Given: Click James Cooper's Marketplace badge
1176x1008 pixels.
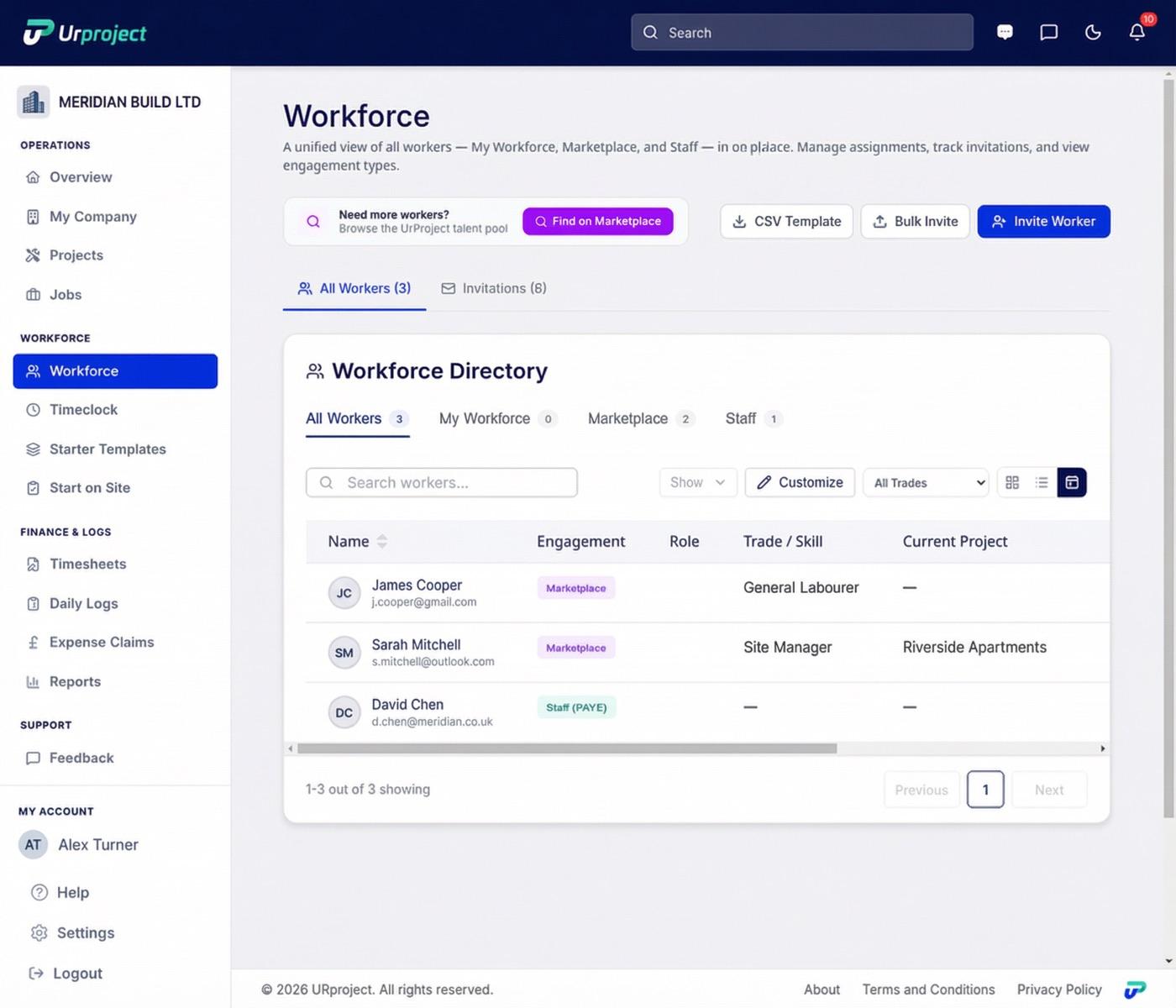Looking at the screenshot, I should [x=576, y=588].
